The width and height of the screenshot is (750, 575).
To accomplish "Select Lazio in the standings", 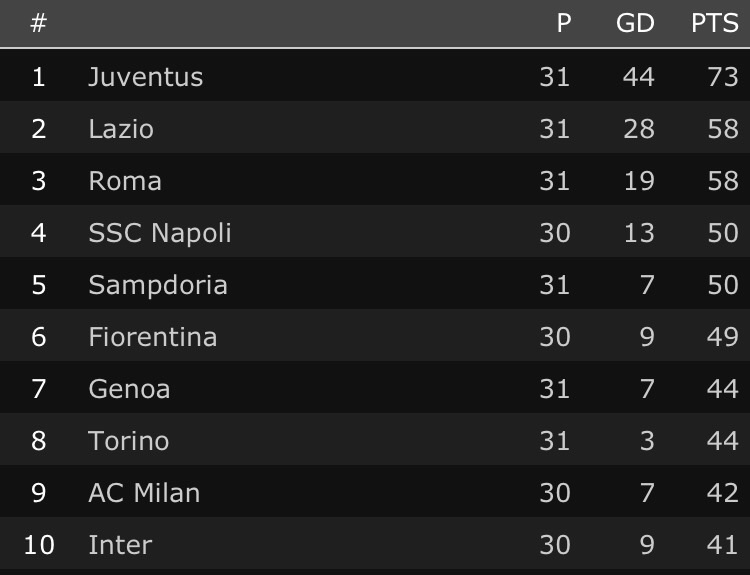I will coord(121,129).
